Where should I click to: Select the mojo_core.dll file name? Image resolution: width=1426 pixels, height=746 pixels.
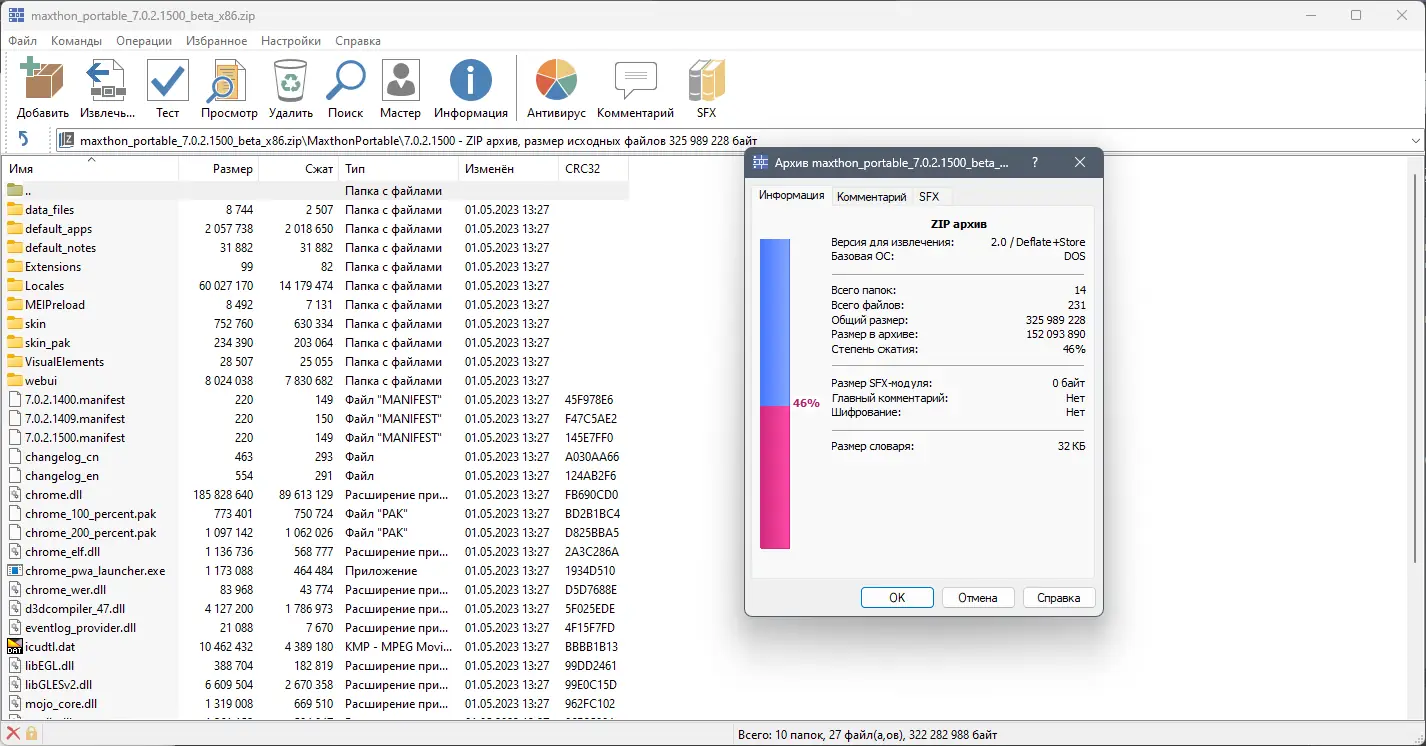61,704
